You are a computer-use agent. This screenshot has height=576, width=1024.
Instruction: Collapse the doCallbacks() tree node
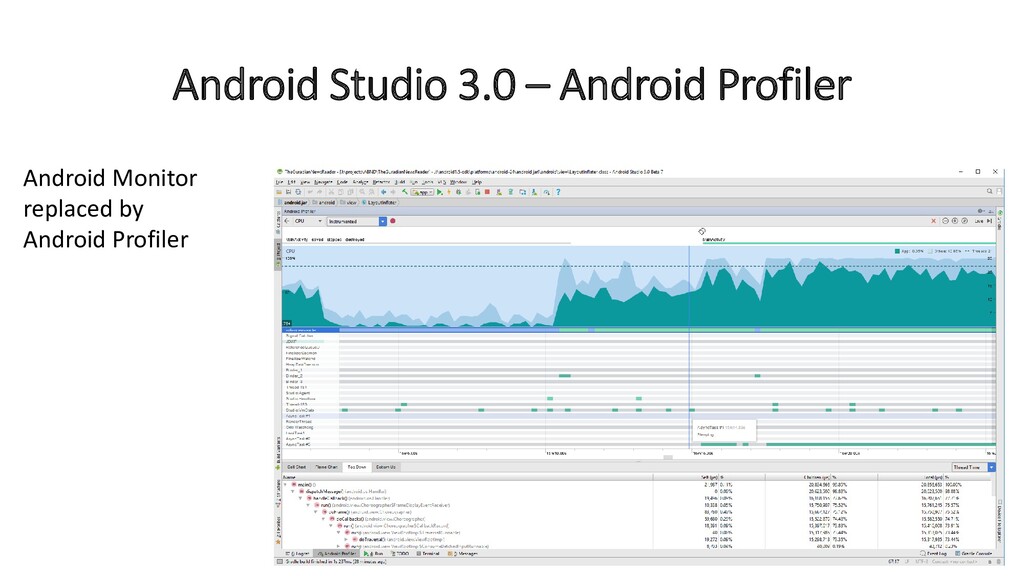tap(323, 519)
